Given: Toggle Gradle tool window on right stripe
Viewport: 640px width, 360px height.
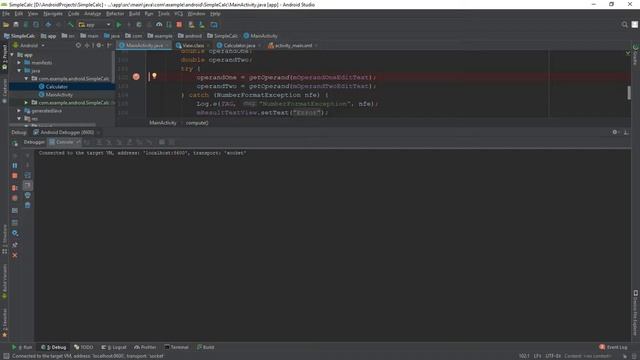Looking at the screenshot, I should (x=635, y=55).
